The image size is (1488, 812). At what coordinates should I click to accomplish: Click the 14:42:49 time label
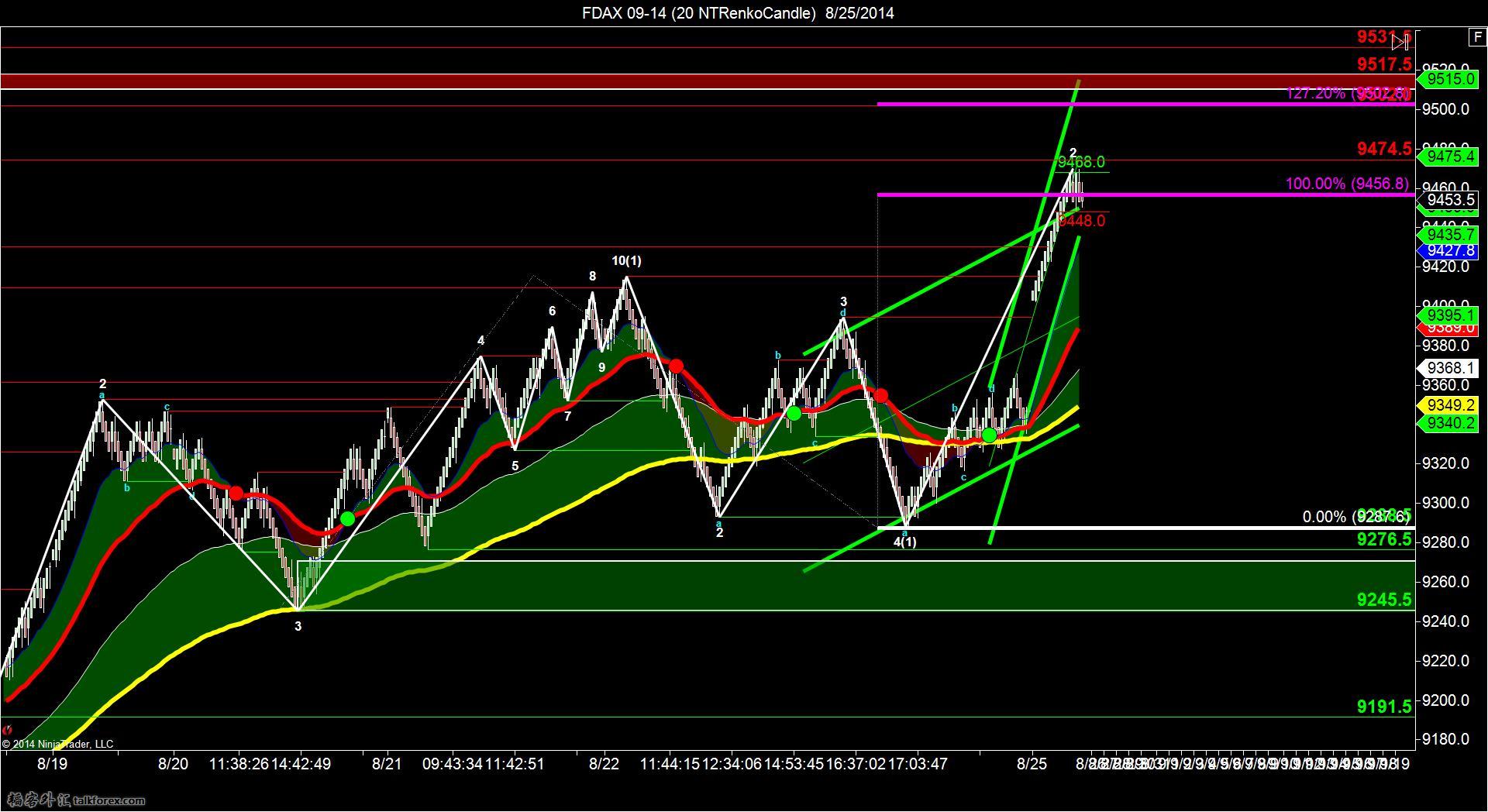[x=301, y=764]
